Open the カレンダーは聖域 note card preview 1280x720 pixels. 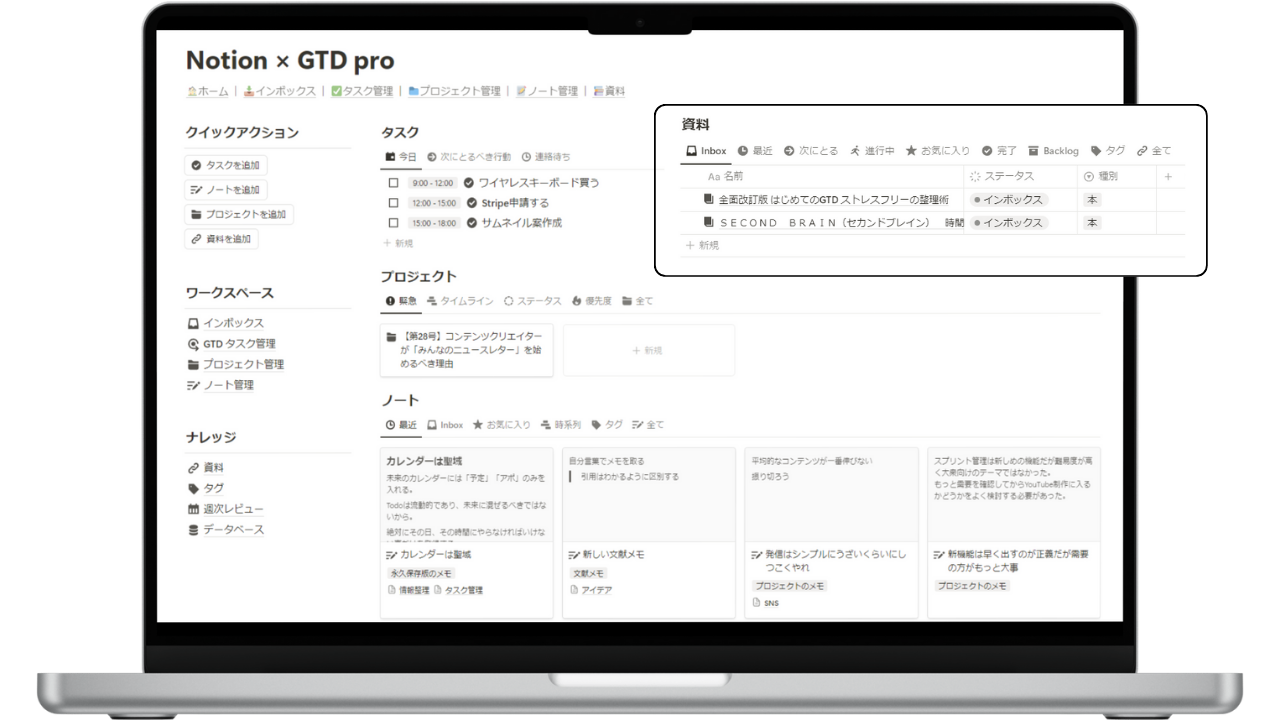[467, 495]
